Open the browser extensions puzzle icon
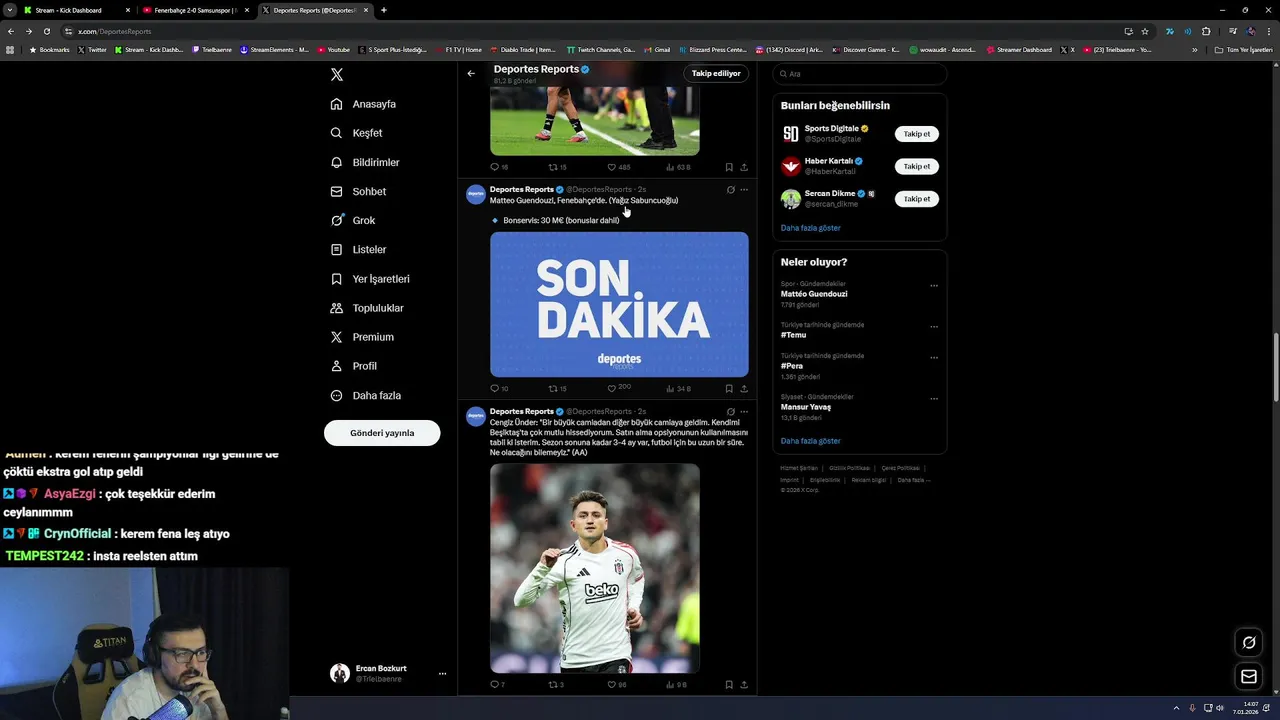 click(1206, 31)
